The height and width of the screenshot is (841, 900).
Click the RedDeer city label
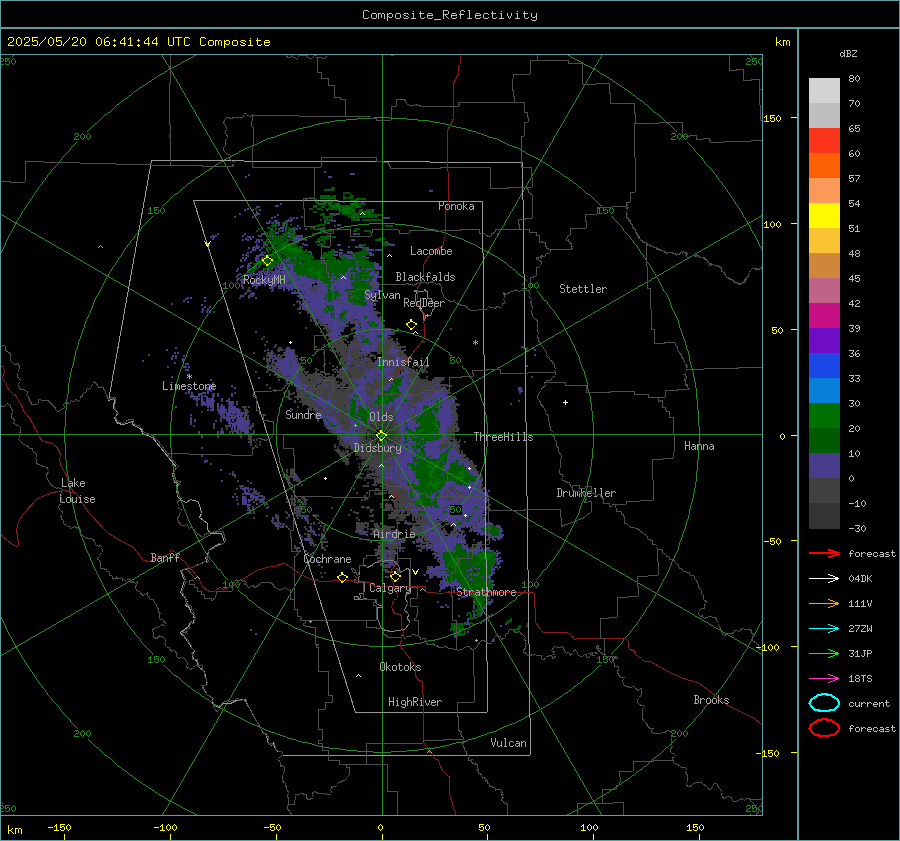[x=424, y=303]
